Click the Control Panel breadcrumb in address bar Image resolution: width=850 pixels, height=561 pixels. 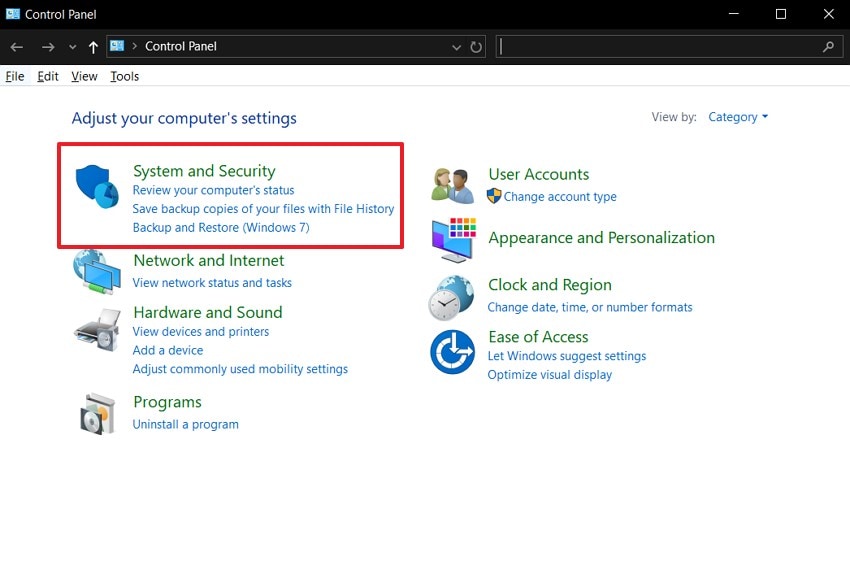(181, 47)
